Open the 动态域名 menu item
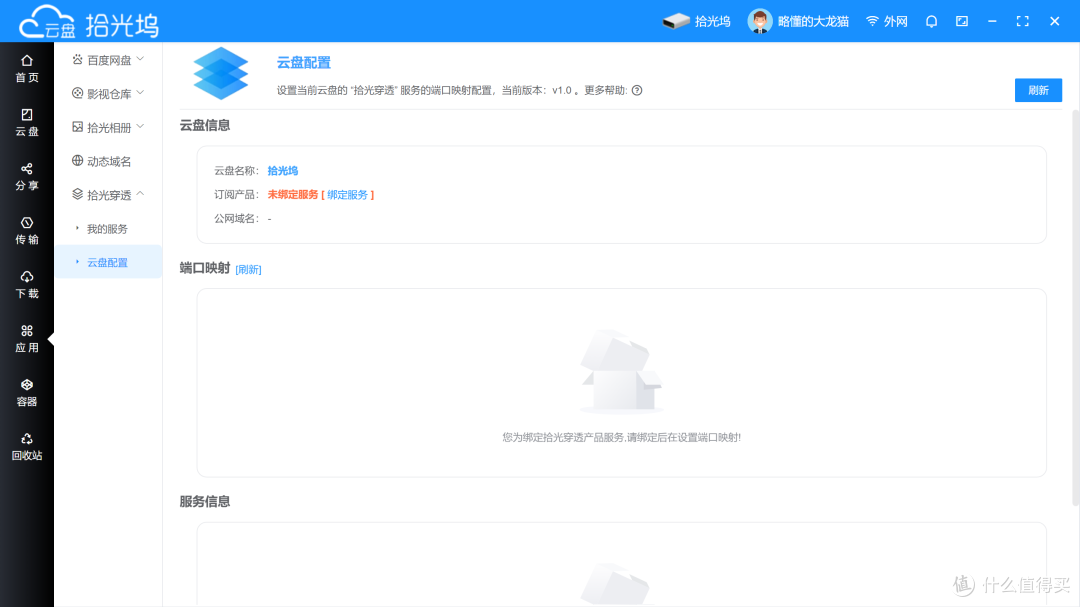This screenshot has width=1080, height=607. pyautogui.click(x=108, y=161)
